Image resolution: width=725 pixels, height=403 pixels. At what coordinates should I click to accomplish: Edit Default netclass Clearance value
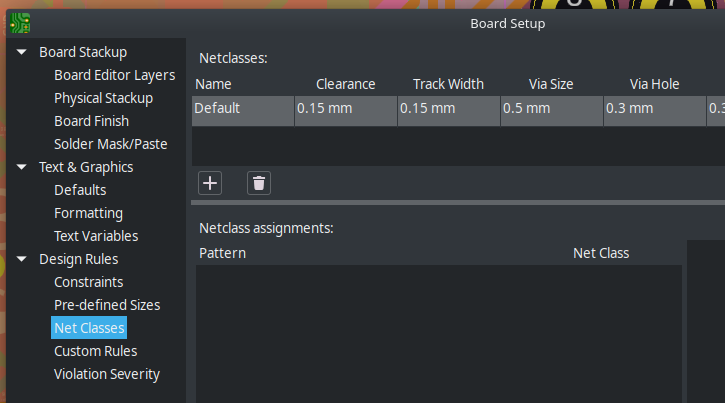(x=345, y=108)
